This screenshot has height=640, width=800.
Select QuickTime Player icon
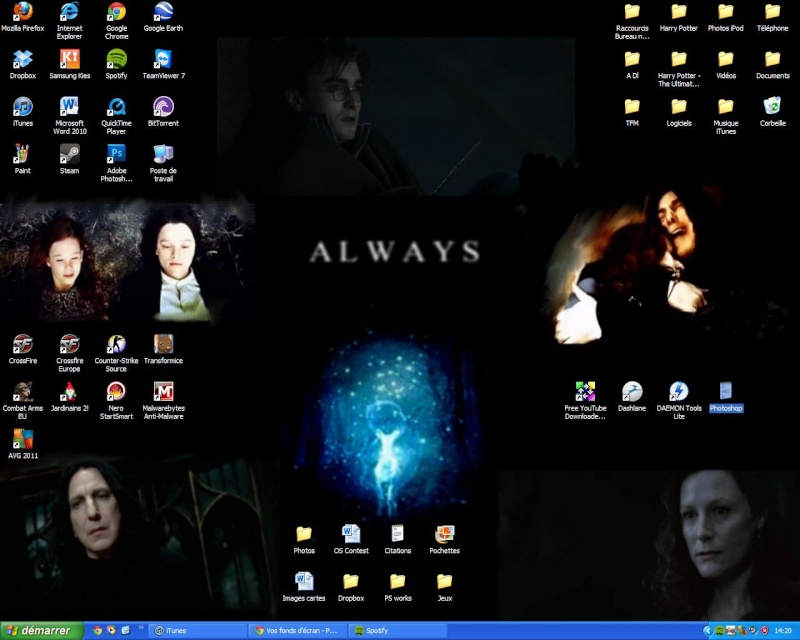click(x=116, y=116)
